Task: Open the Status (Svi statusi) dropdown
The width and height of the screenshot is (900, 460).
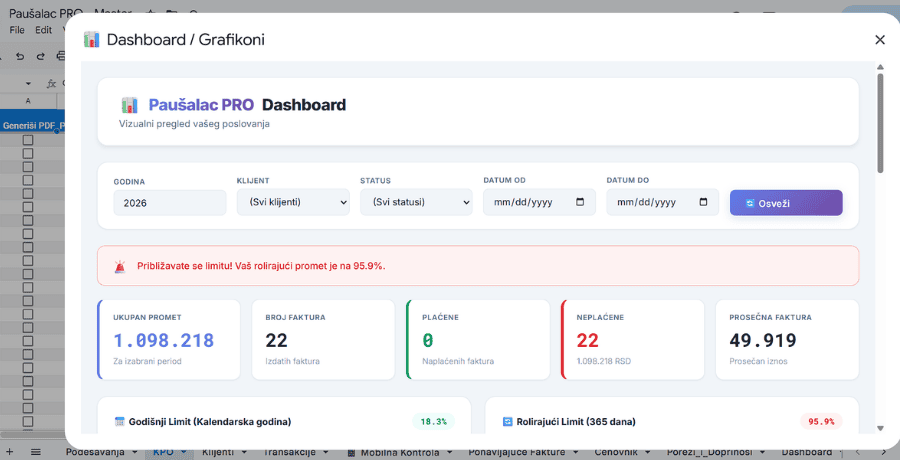Action: [416, 202]
